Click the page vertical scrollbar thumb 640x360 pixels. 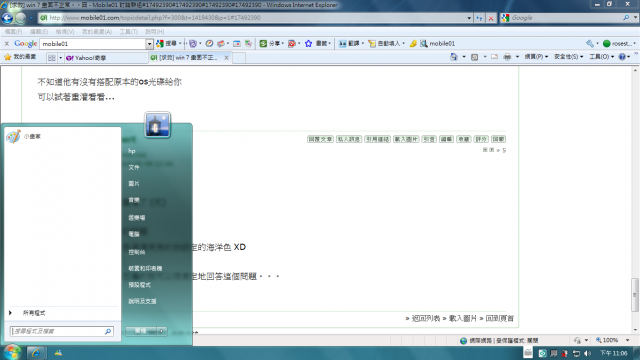point(635,294)
